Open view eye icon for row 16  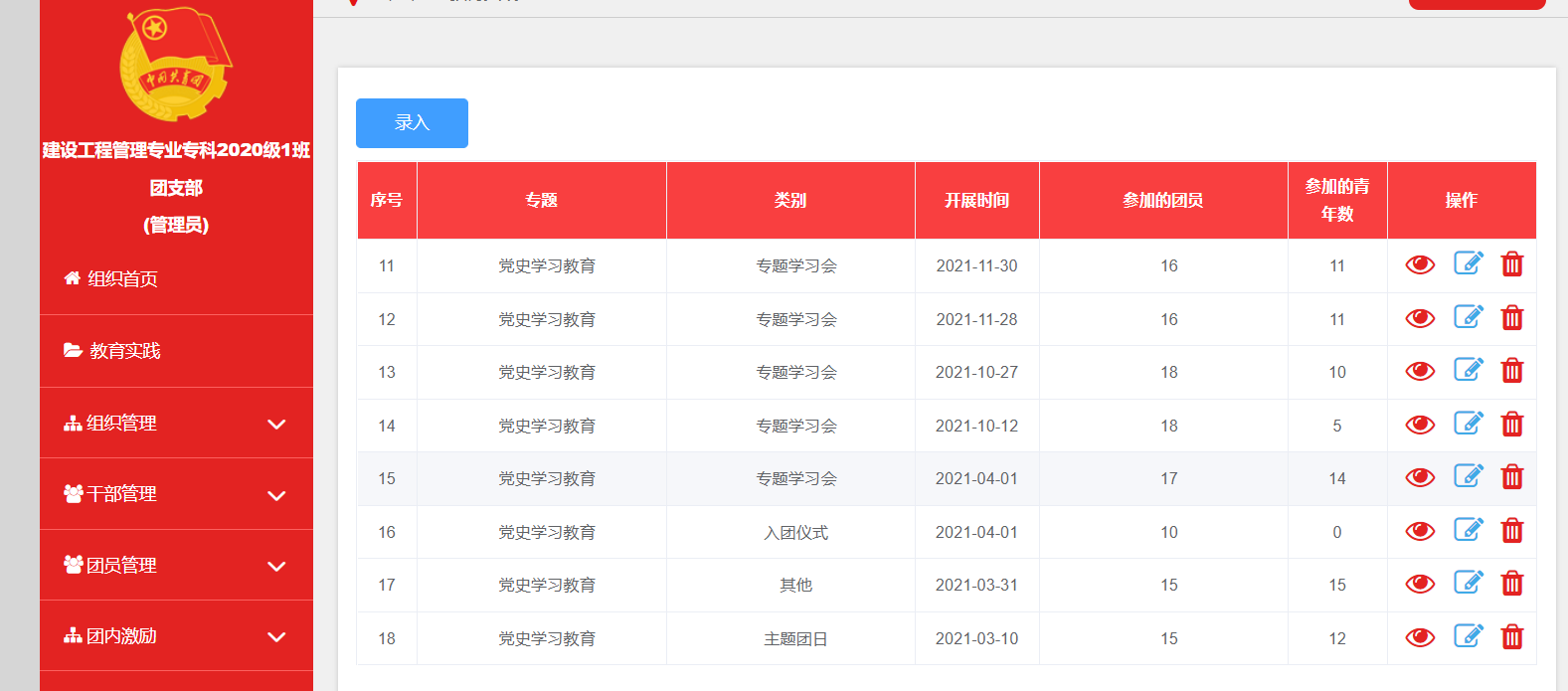coord(1419,531)
